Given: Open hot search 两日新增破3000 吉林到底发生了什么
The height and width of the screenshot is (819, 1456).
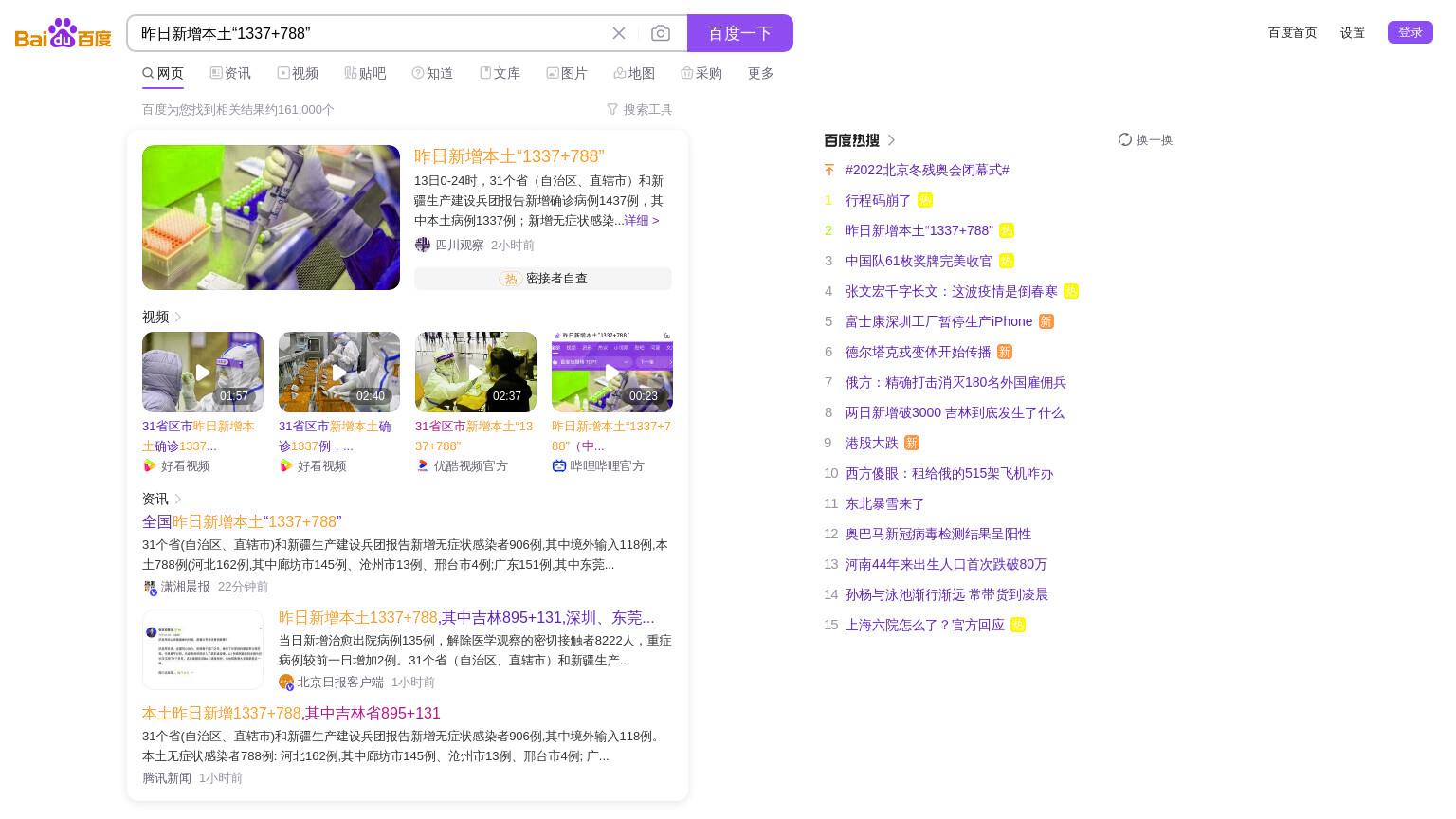Looking at the screenshot, I should click(955, 412).
